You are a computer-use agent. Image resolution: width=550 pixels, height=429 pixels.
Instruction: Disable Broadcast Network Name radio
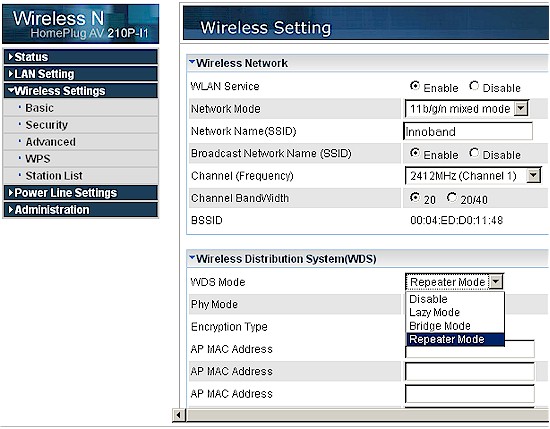tap(474, 153)
